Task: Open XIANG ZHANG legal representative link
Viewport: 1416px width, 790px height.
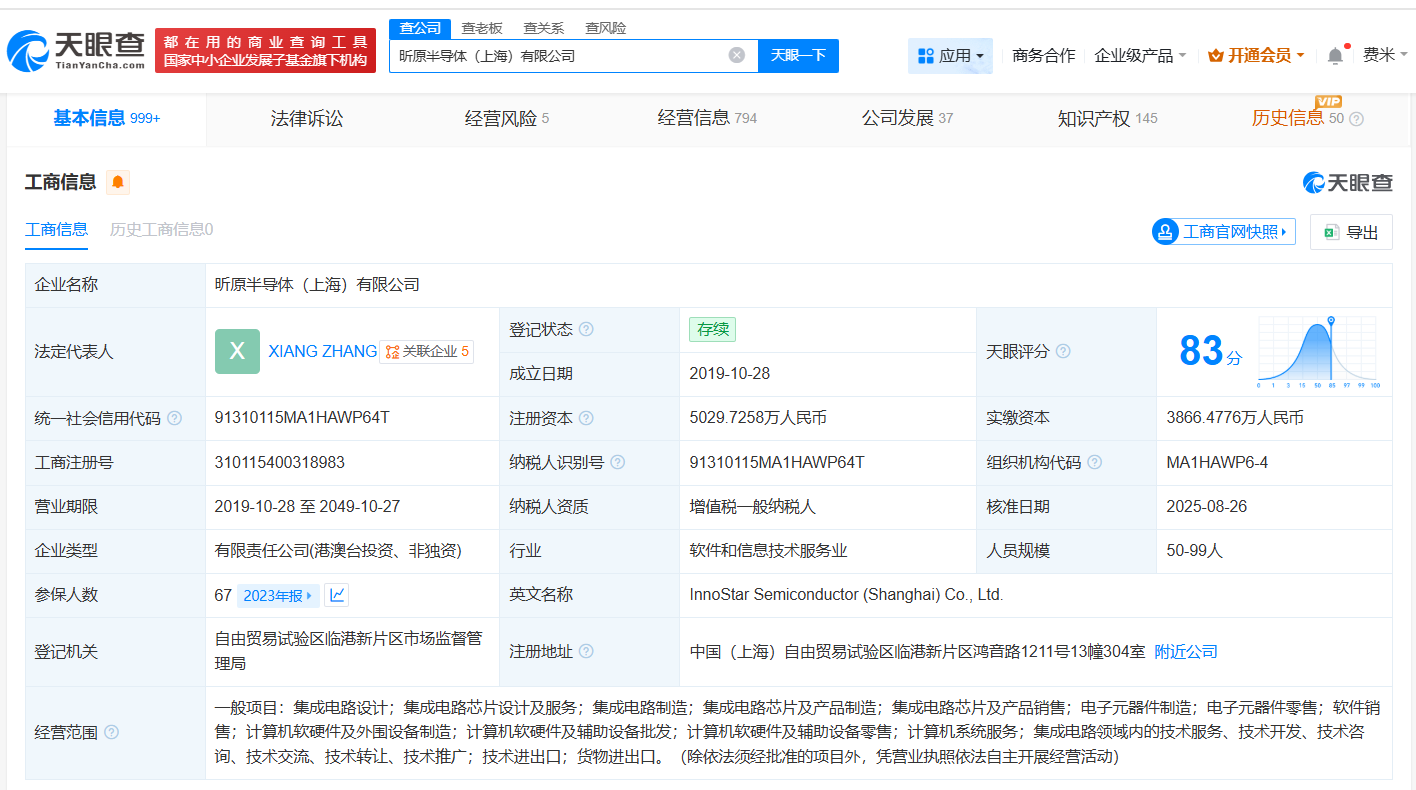Action: tap(322, 351)
